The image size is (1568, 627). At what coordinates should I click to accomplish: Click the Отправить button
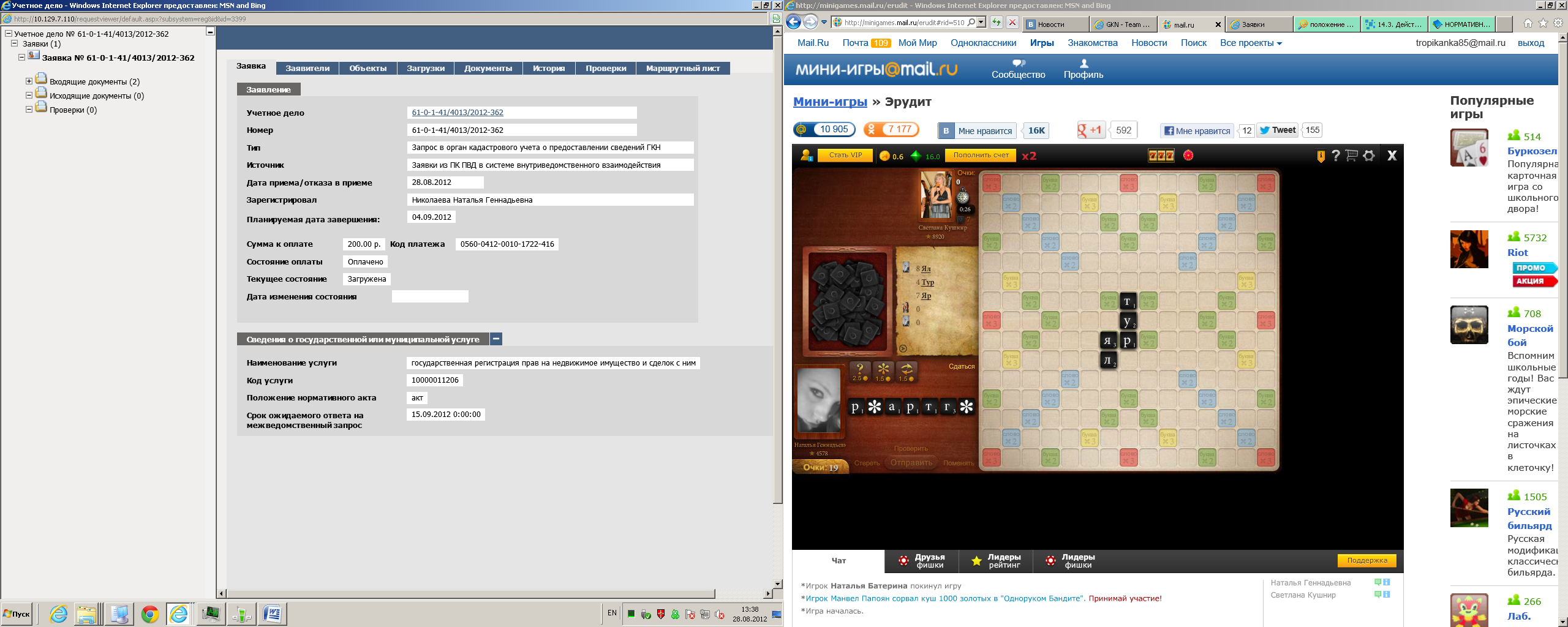(911, 462)
